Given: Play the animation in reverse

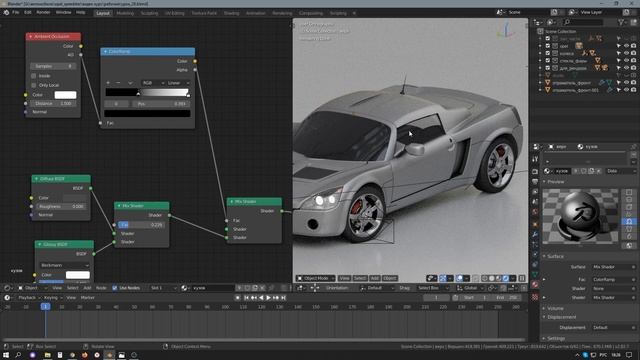Looking at the screenshot, I should (x=261, y=298).
